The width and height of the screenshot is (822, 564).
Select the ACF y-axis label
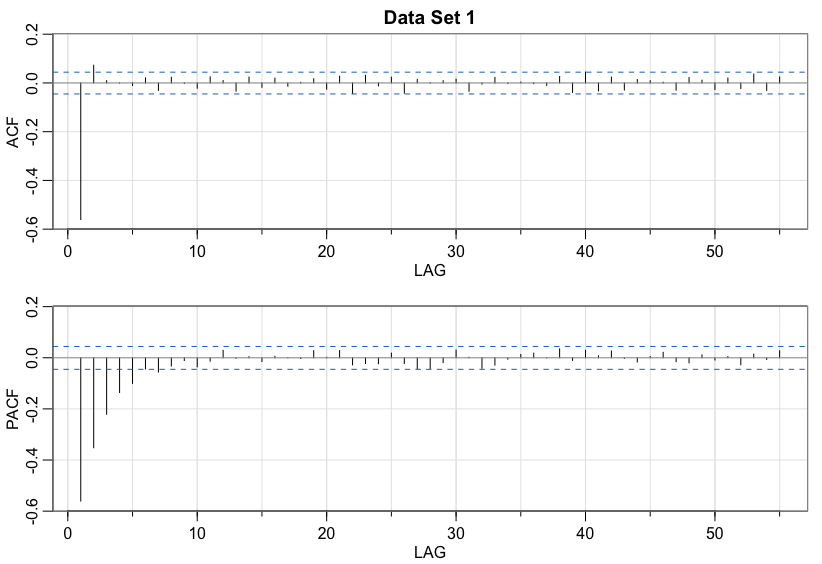point(14,132)
